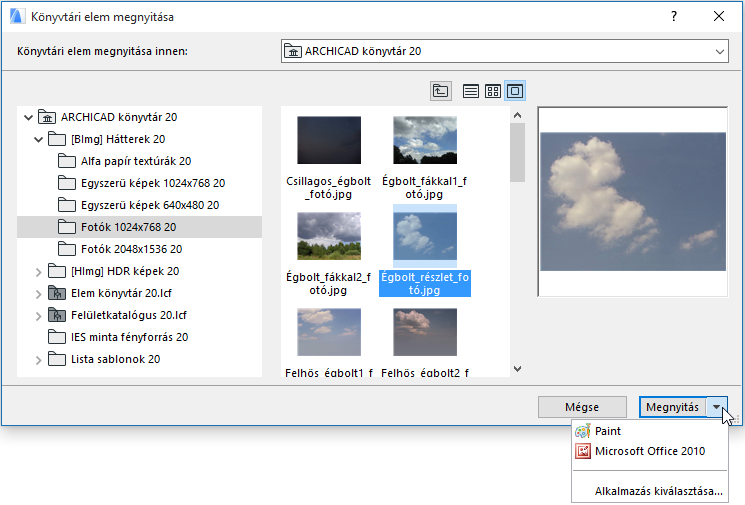Click the file list scrollbar thumb
The image size is (745, 505).
click(x=517, y=152)
